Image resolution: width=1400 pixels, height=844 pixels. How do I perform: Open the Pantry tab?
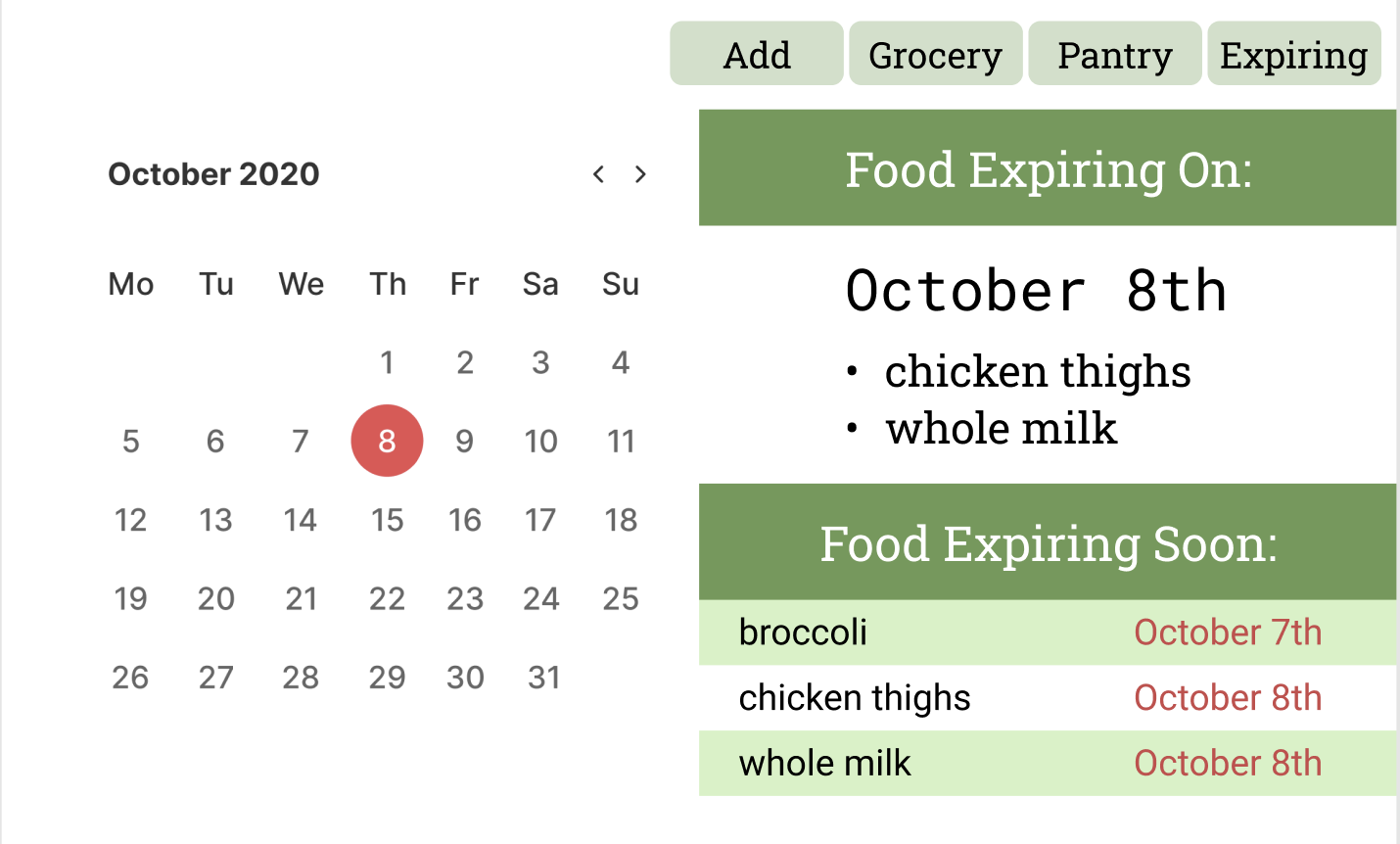pos(1115,54)
